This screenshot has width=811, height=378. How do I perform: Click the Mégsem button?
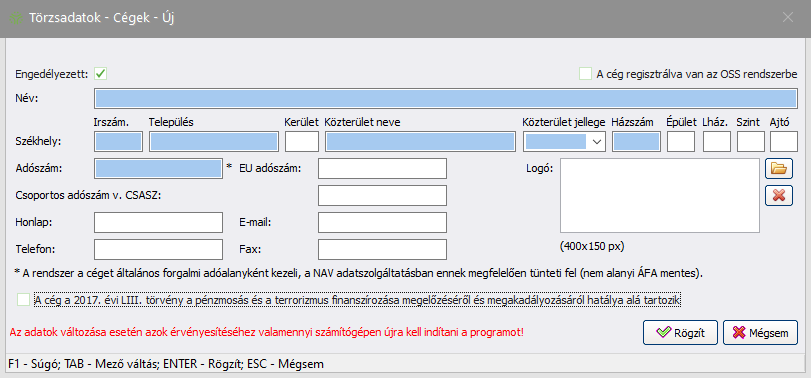click(x=760, y=332)
